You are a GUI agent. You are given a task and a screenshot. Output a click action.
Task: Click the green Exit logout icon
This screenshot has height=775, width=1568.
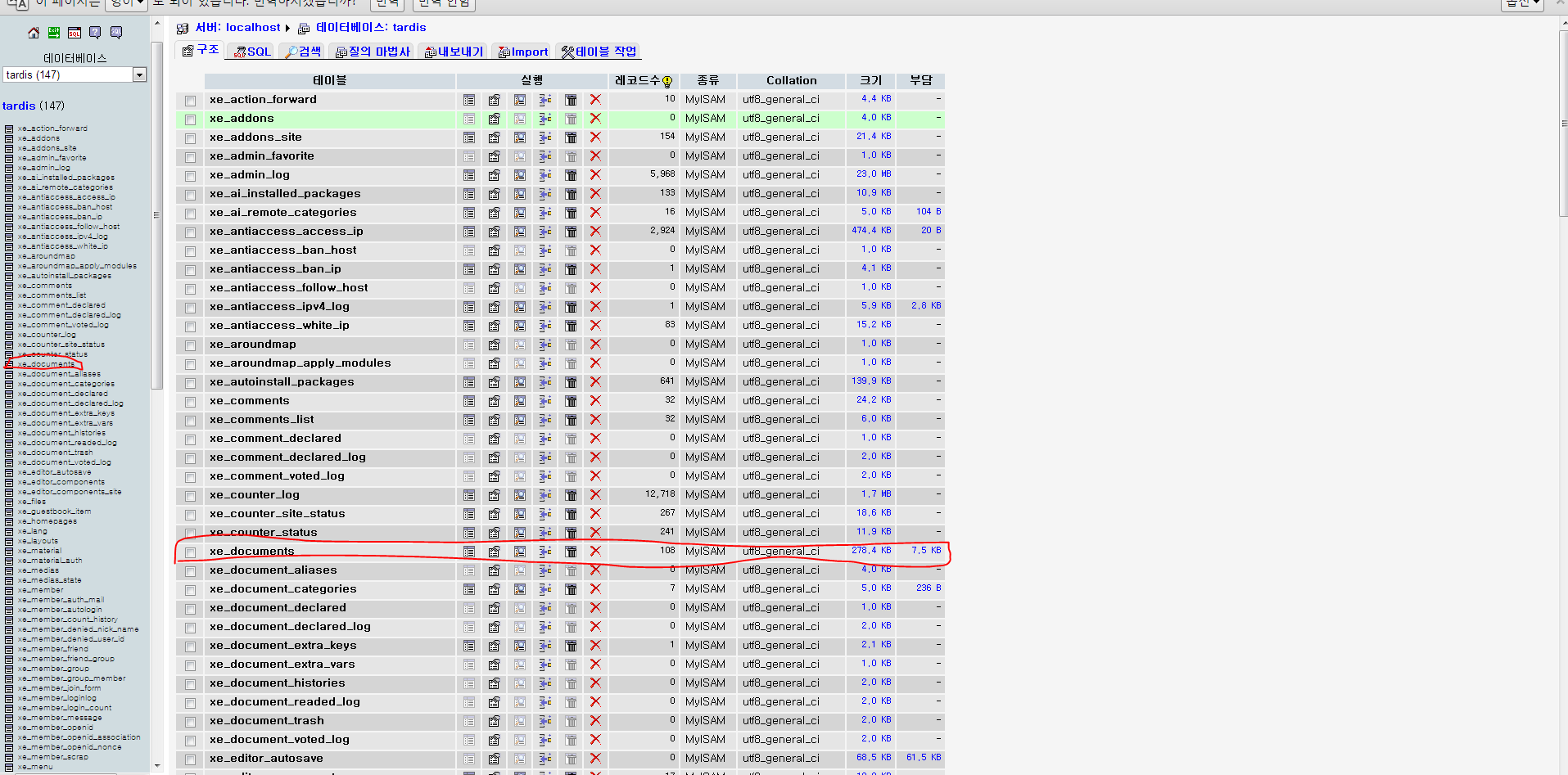pos(54,33)
